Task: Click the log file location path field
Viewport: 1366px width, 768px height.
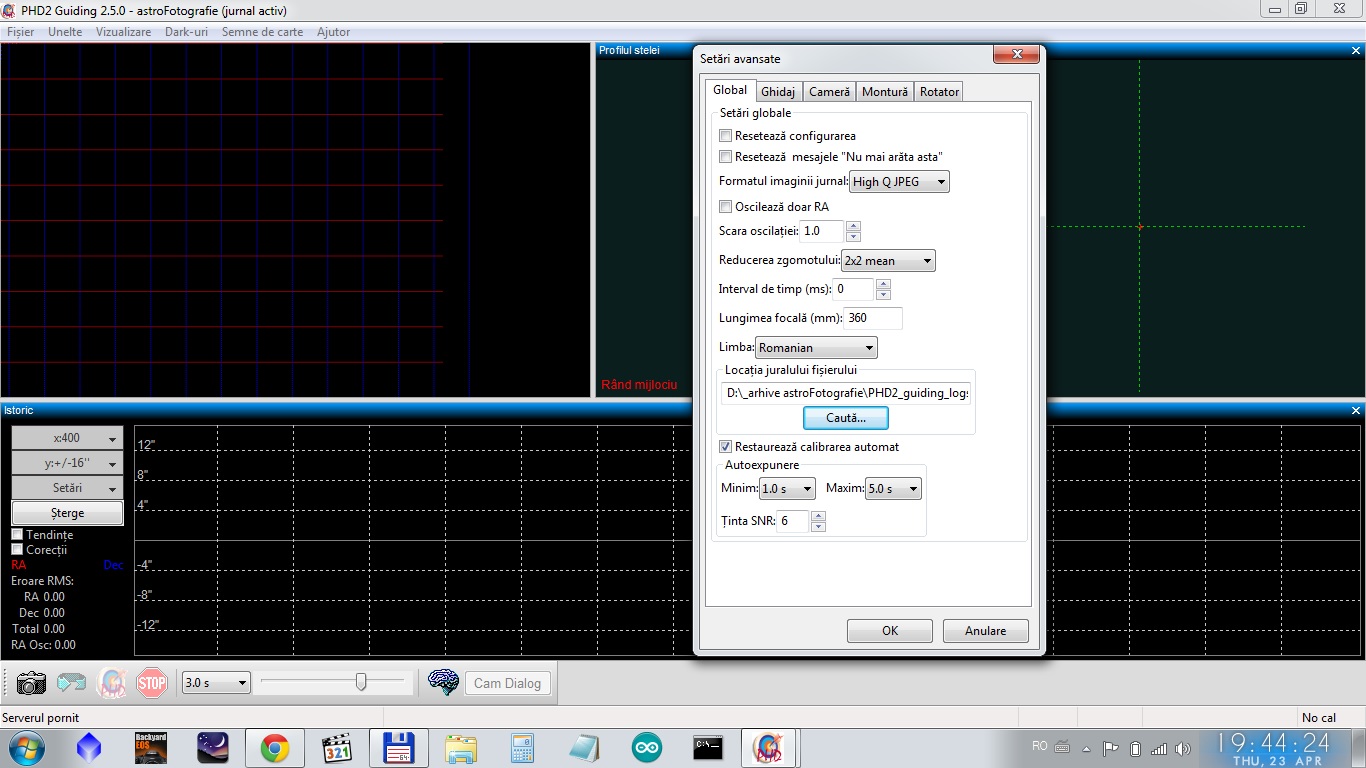Action: click(846, 393)
